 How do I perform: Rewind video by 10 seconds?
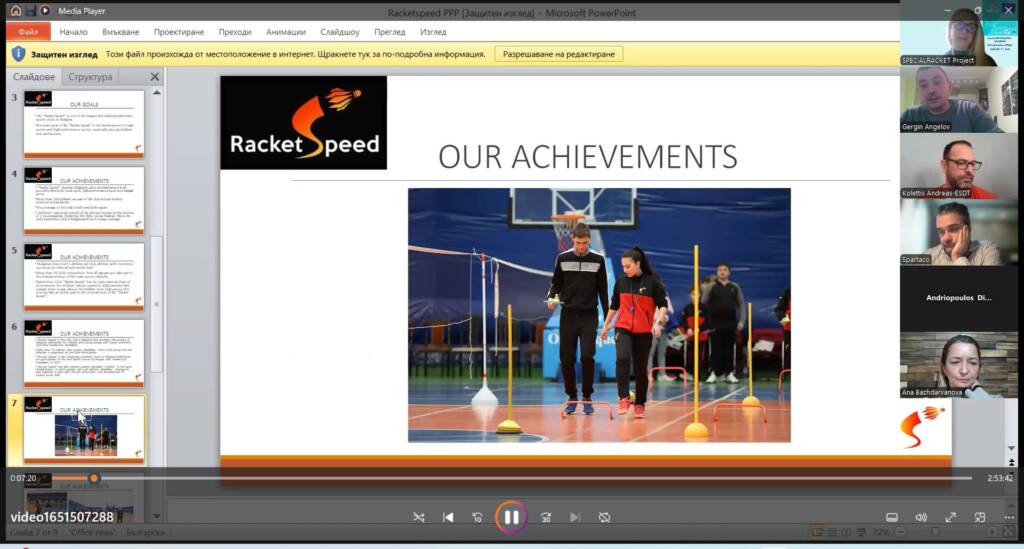(x=477, y=517)
